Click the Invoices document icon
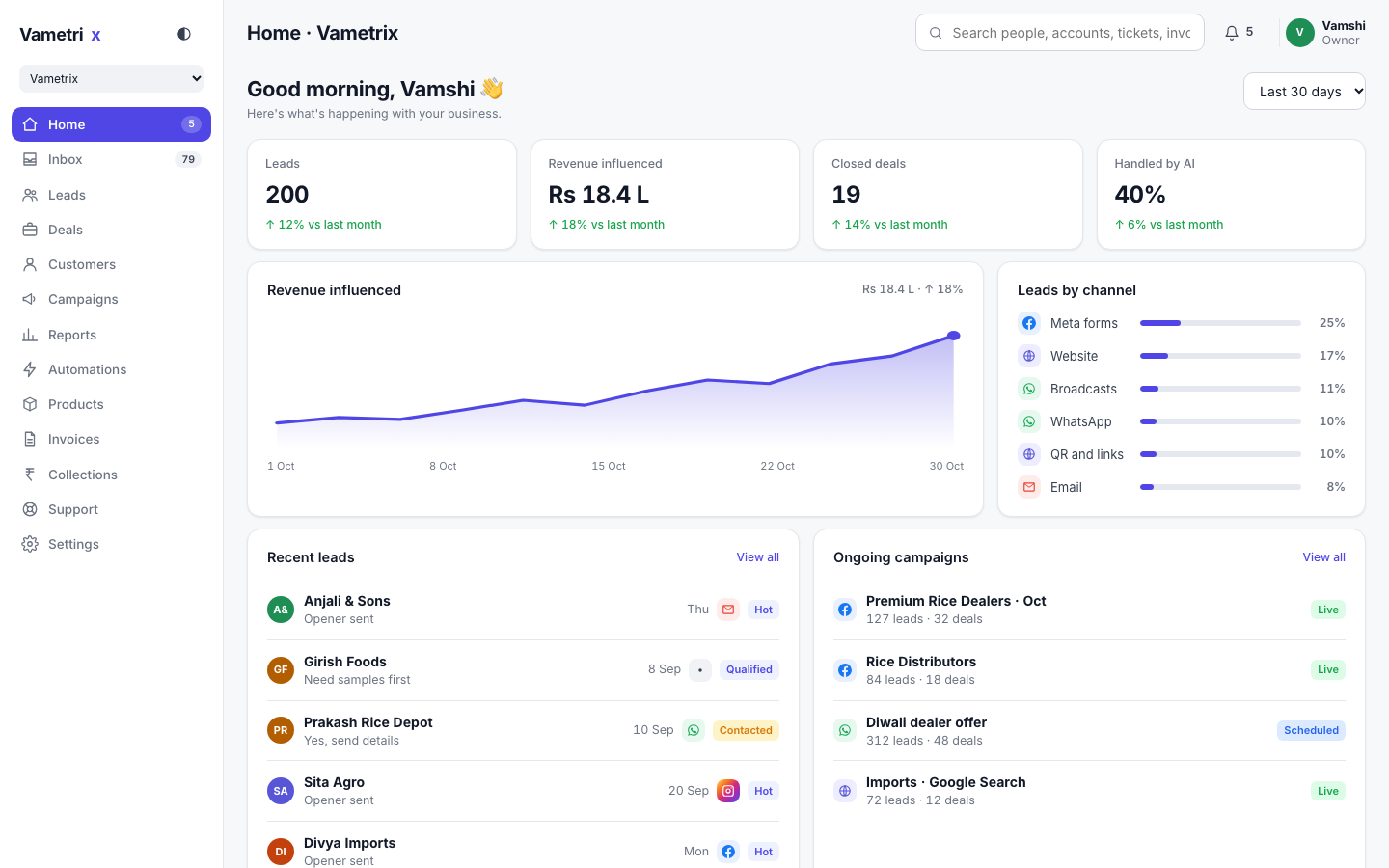This screenshot has height=868, width=1389. coord(30,439)
